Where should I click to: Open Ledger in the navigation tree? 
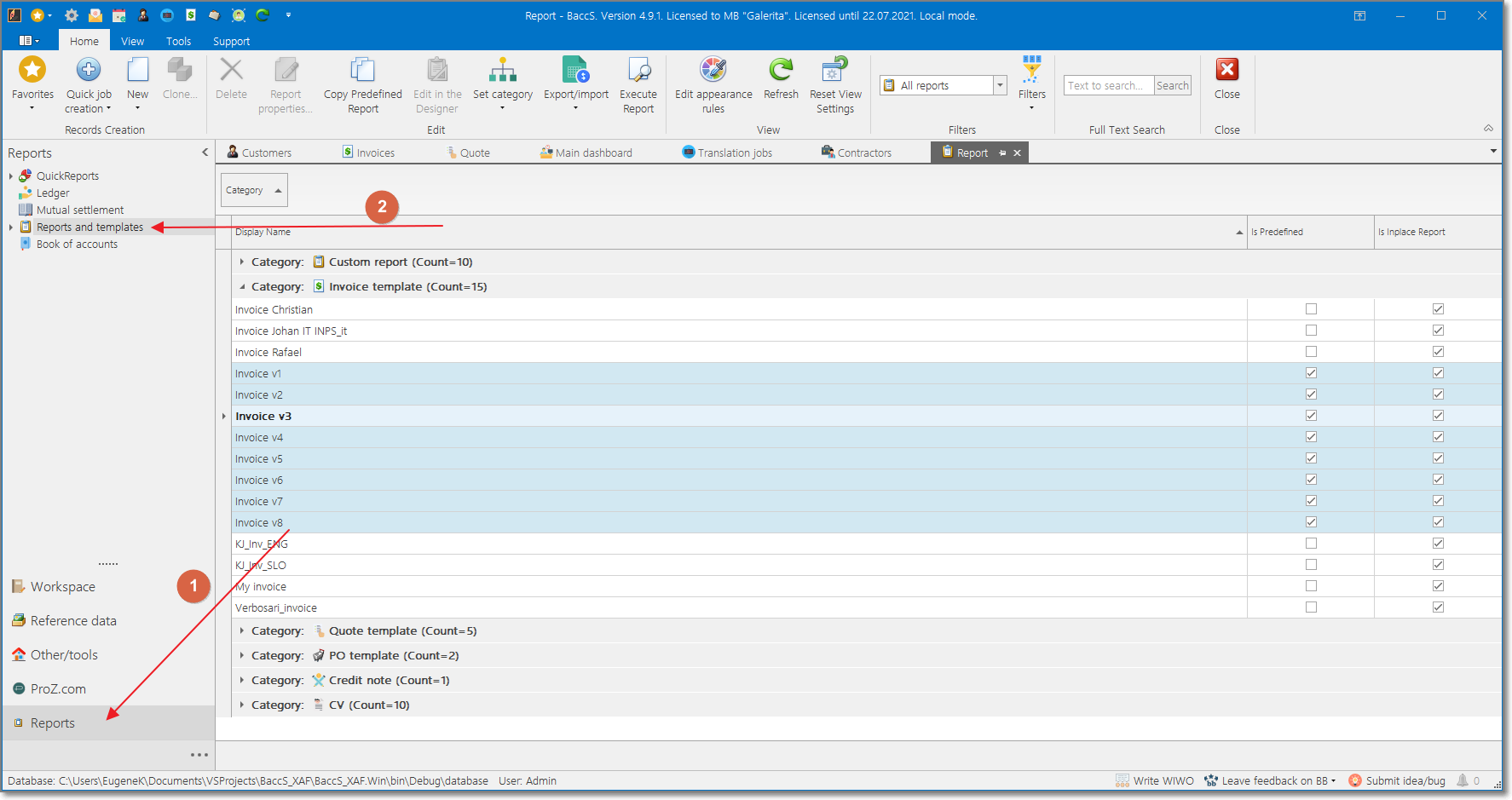click(53, 193)
